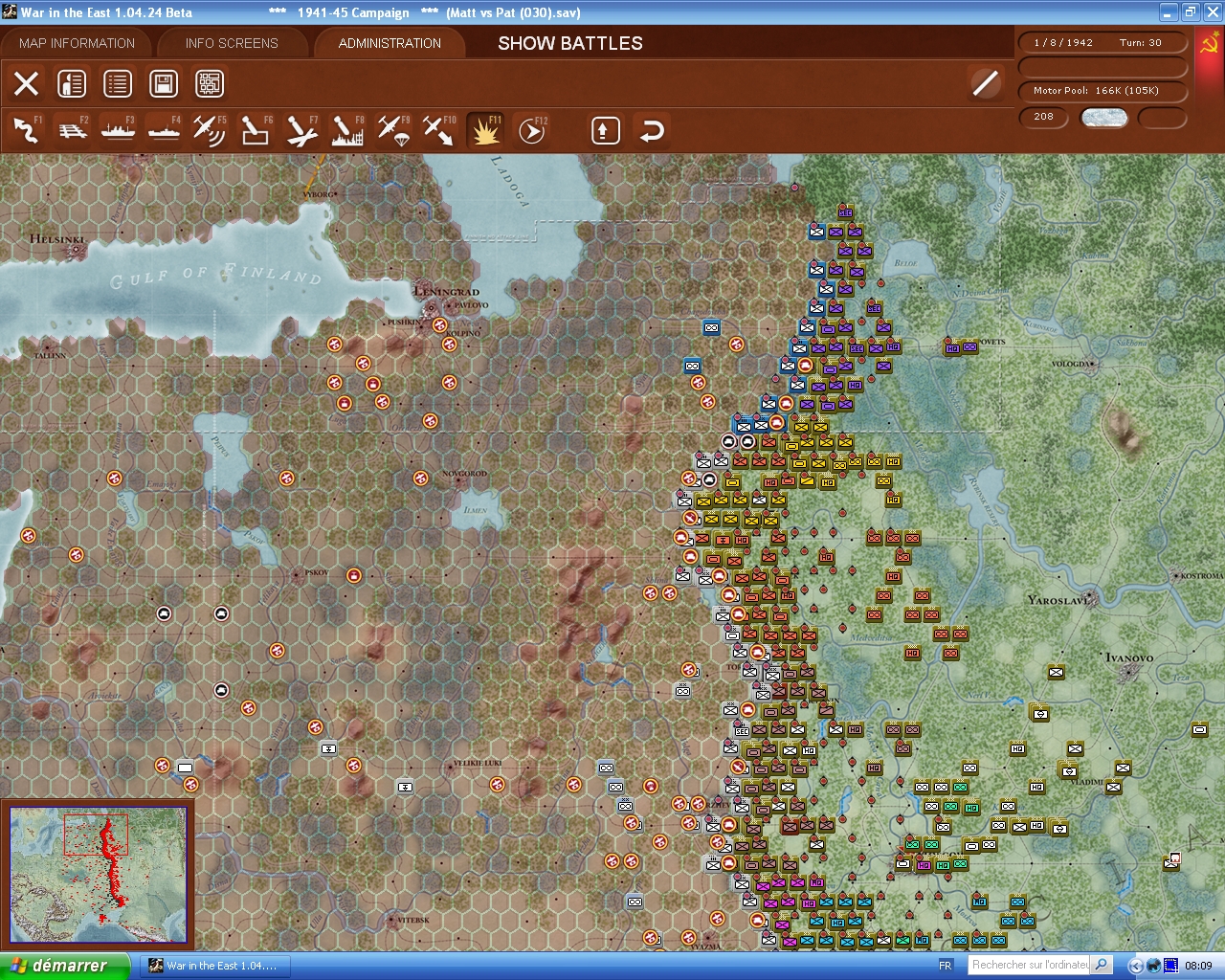The height and width of the screenshot is (980, 1225).
Task: Click the floppy disk save game icon
Action: pyautogui.click(x=164, y=83)
